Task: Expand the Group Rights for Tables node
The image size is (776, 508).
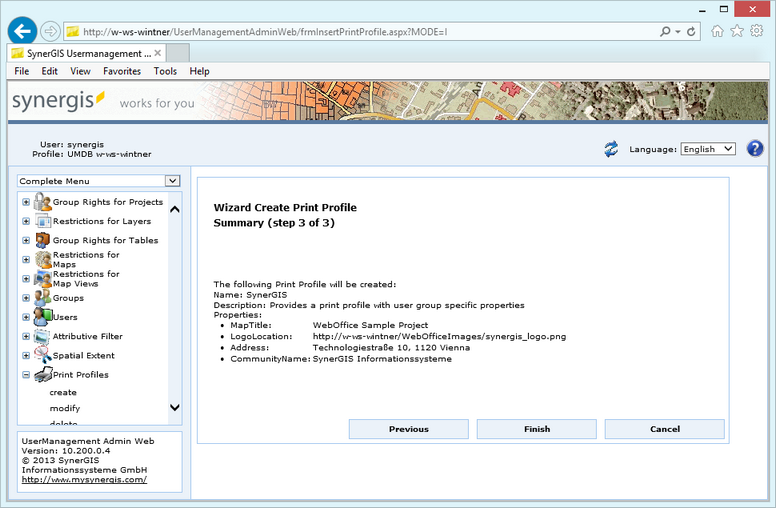Action: click(x=26, y=241)
